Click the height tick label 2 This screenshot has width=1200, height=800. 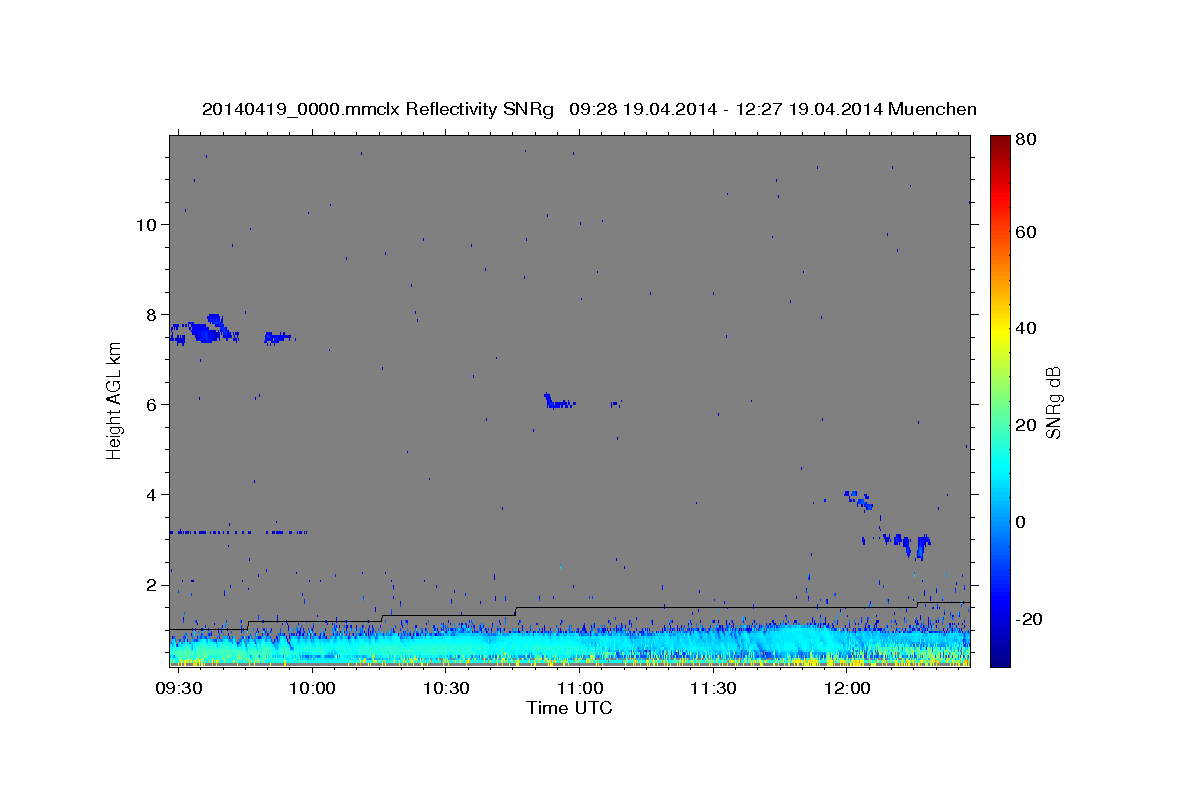click(152, 584)
